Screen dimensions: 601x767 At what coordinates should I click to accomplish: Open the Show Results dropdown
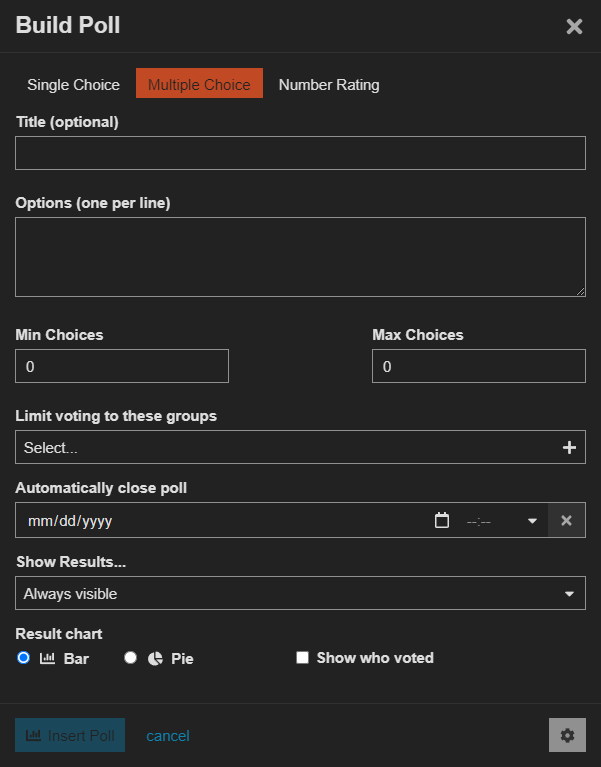(300, 593)
